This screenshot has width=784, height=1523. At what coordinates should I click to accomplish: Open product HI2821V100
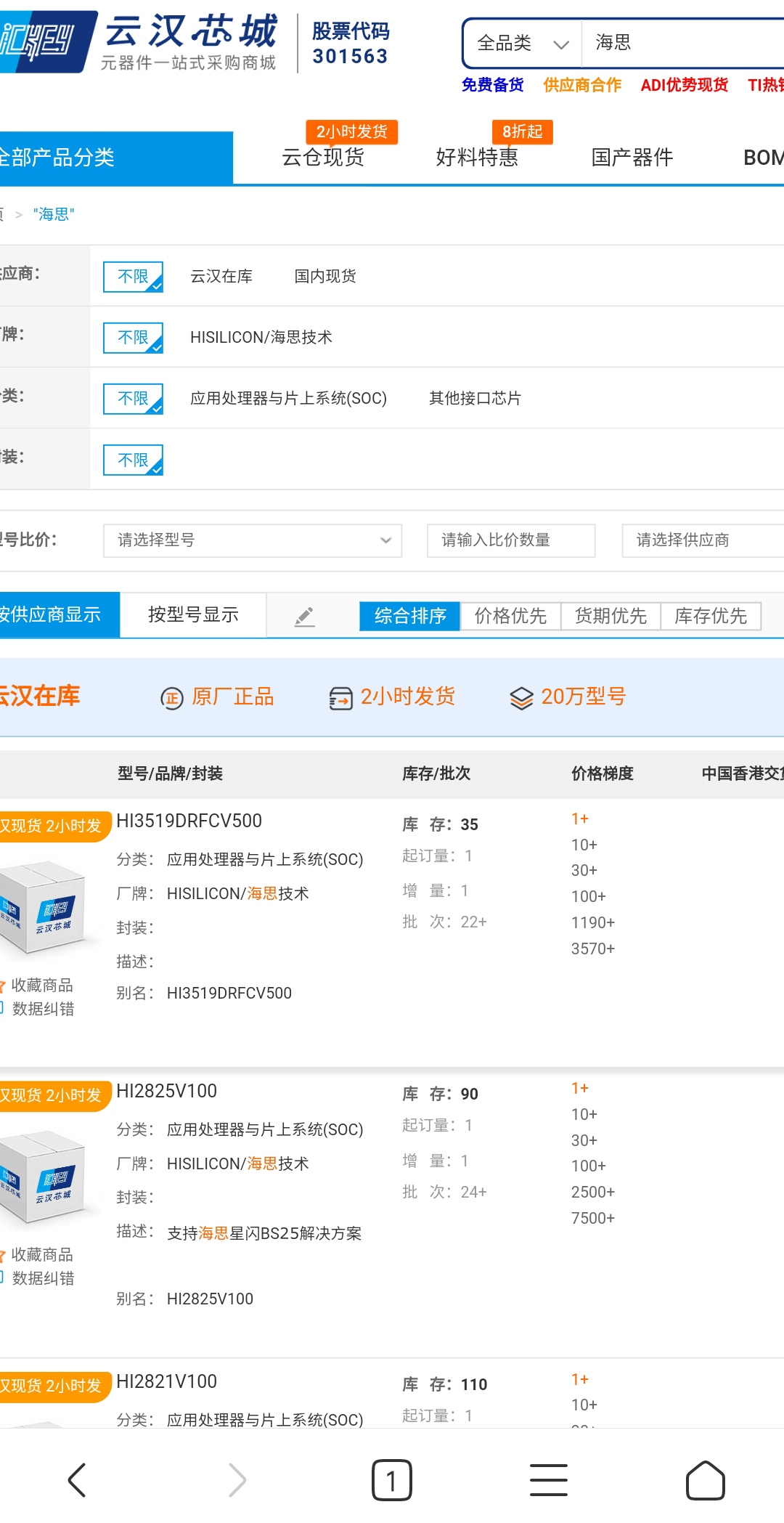tap(166, 1382)
